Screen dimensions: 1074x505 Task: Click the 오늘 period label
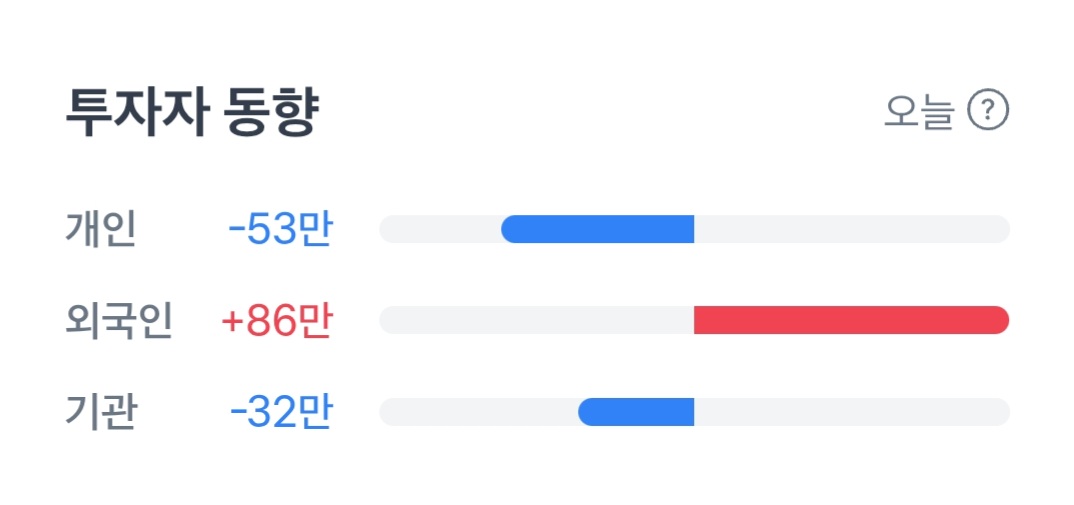click(x=919, y=111)
